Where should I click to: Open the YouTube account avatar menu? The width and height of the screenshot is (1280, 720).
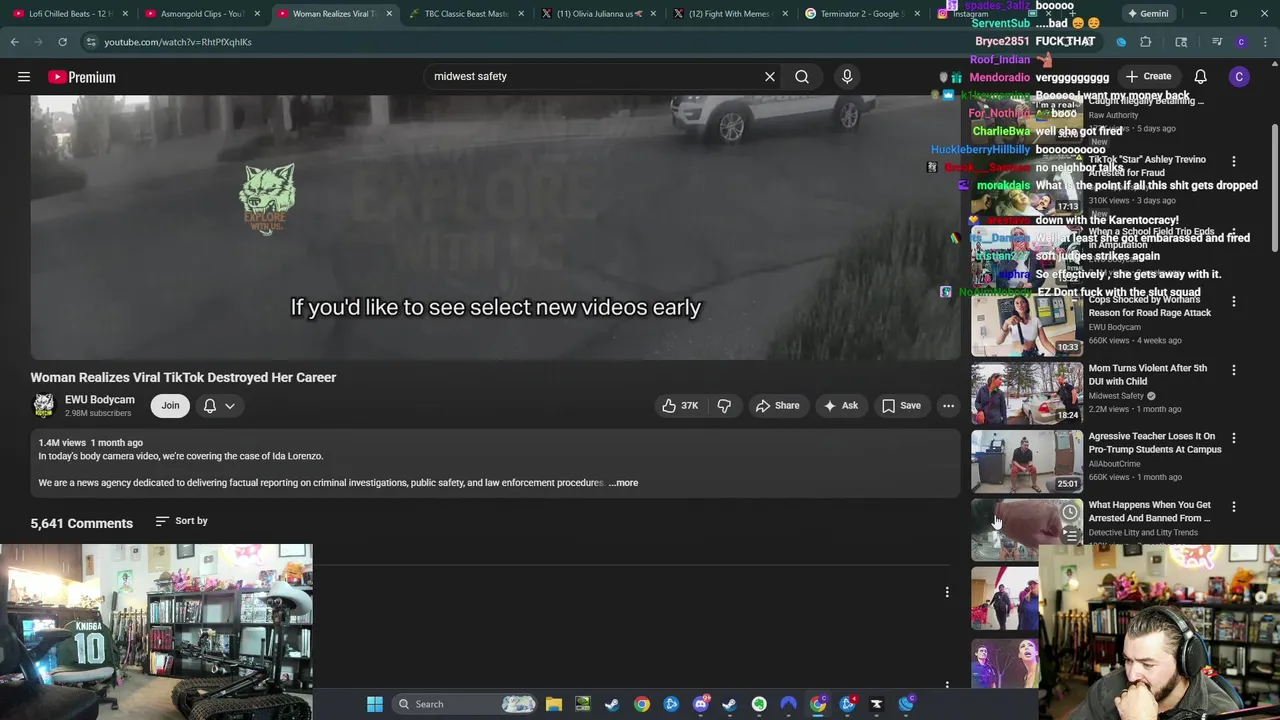click(x=1239, y=77)
